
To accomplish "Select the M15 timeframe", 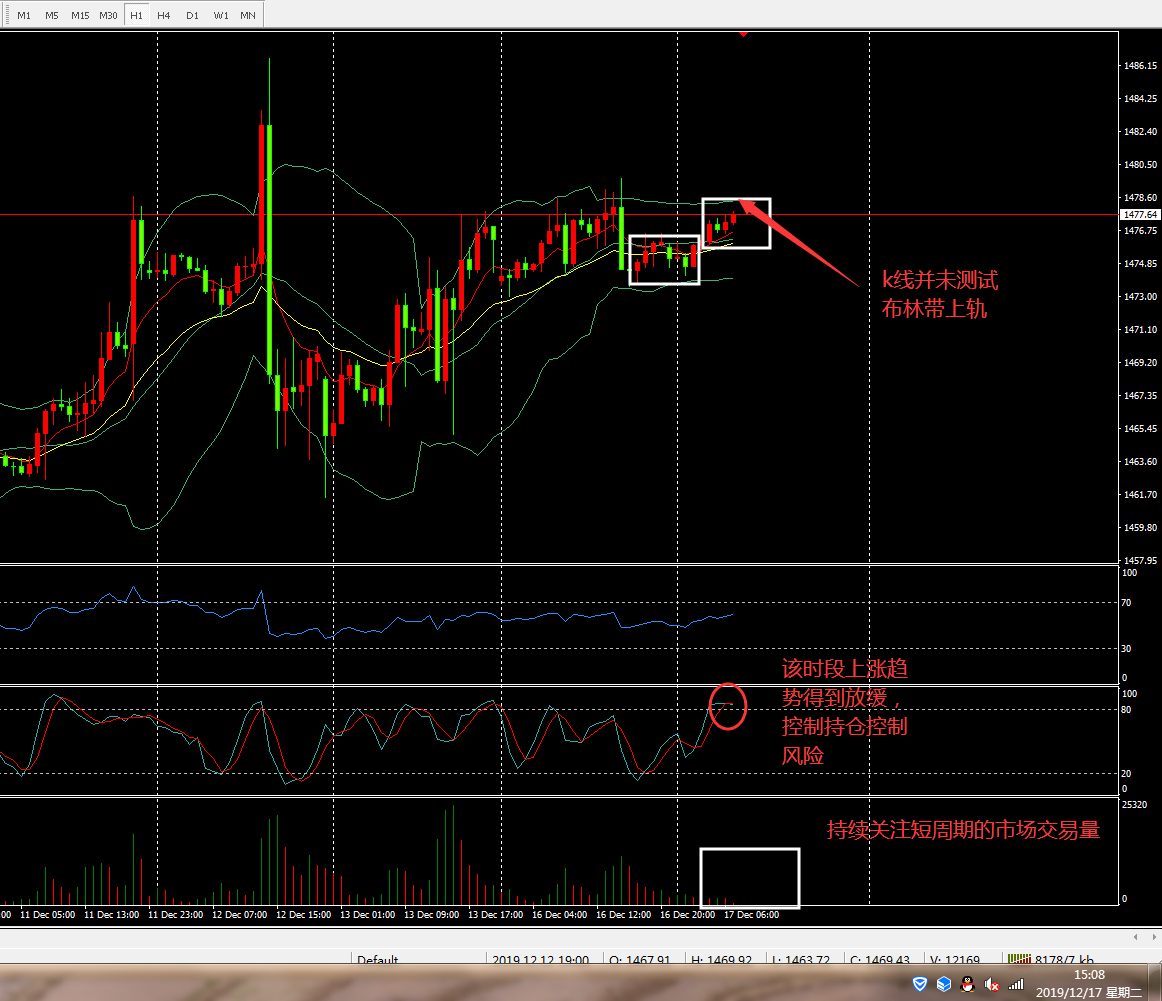I will click(80, 16).
